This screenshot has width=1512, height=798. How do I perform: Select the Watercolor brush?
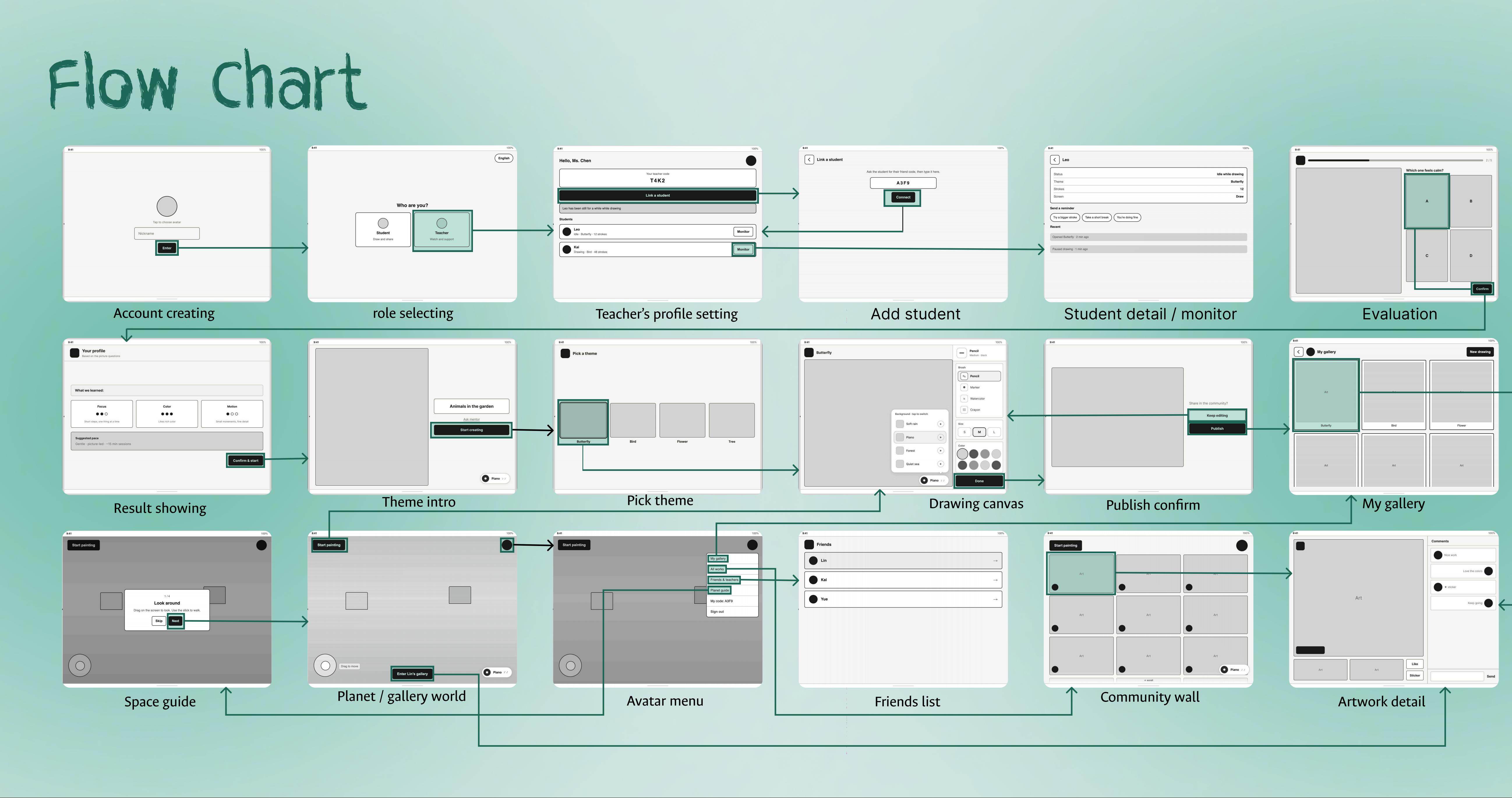click(x=979, y=399)
